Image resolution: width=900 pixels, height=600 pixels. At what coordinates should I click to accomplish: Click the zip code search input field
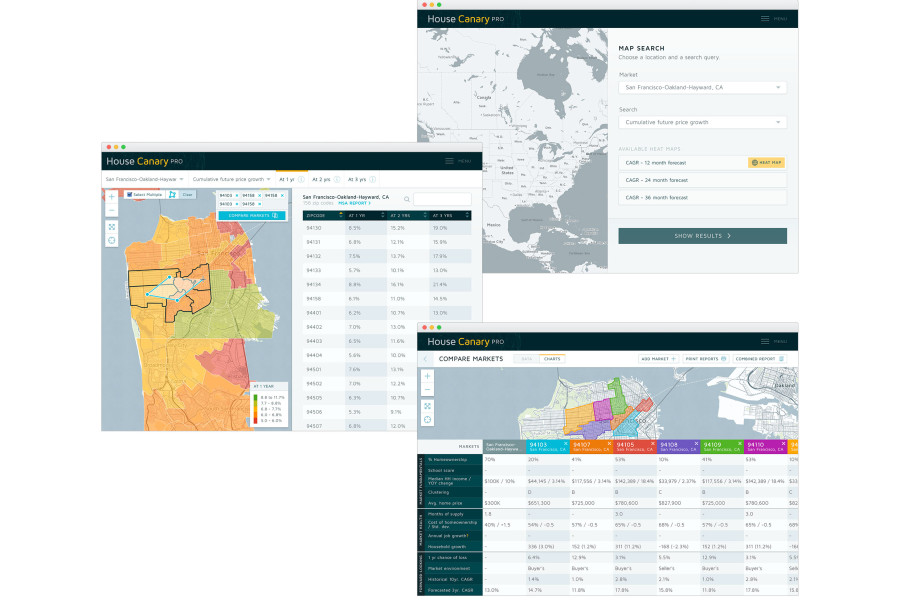[x=442, y=199]
